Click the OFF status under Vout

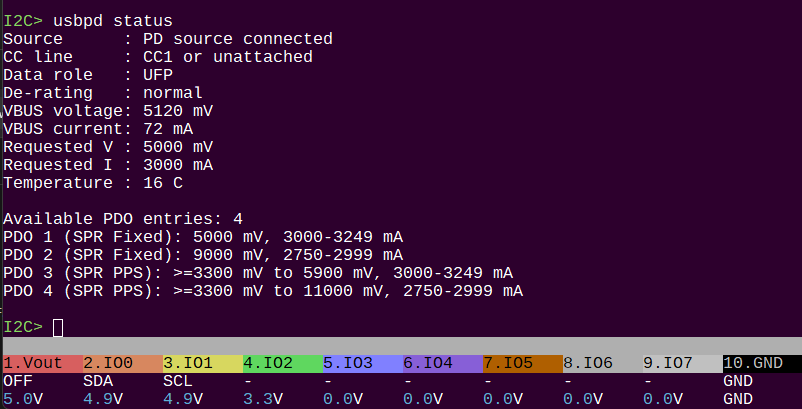click(x=17, y=381)
